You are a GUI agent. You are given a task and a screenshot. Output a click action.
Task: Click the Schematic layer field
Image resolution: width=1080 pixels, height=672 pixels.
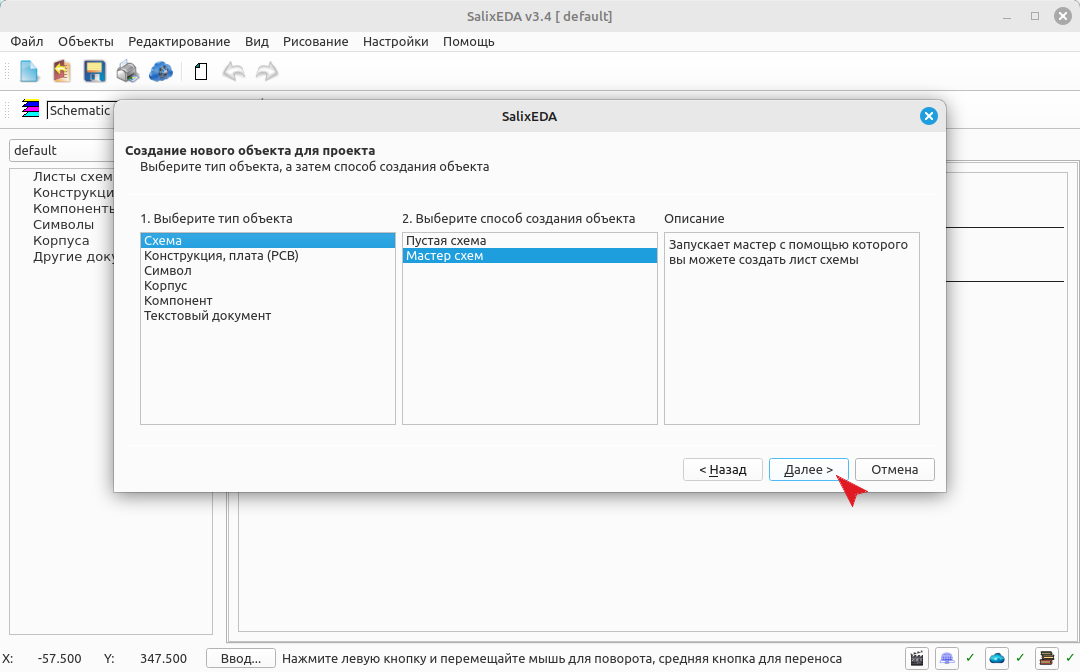(x=80, y=110)
